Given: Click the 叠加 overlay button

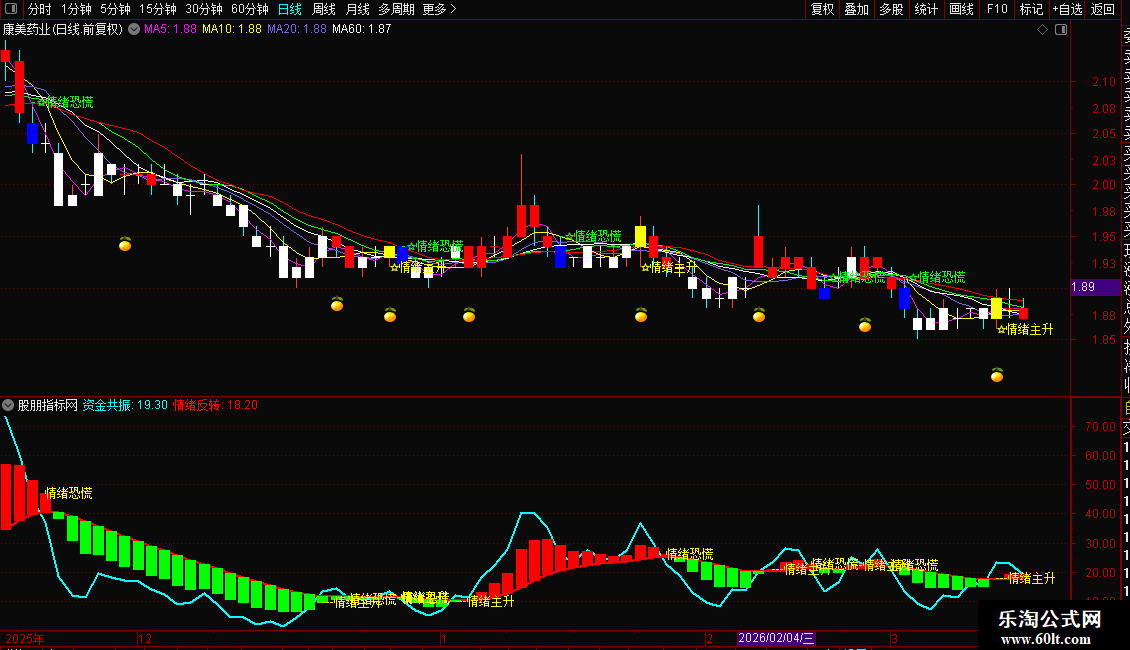Looking at the screenshot, I should (857, 9).
